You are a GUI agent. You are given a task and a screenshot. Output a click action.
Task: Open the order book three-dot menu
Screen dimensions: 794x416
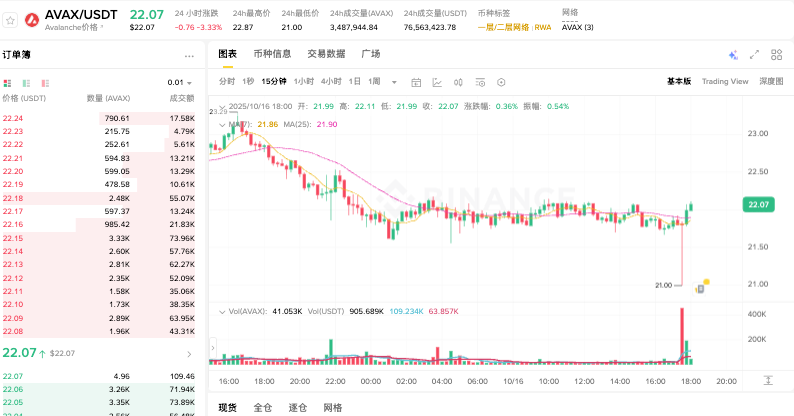pos(189,56)
